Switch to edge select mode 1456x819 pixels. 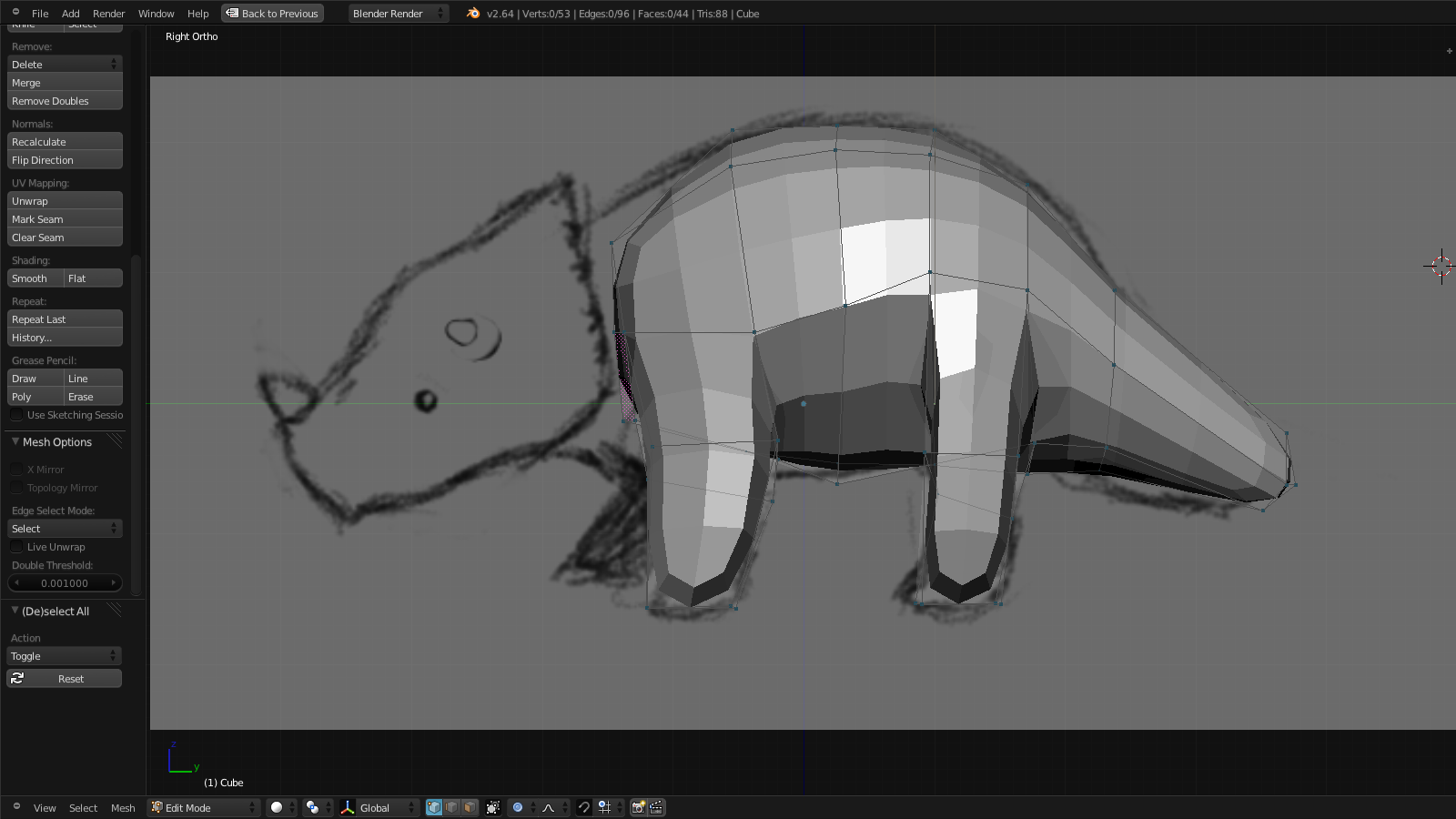(452, 807)
